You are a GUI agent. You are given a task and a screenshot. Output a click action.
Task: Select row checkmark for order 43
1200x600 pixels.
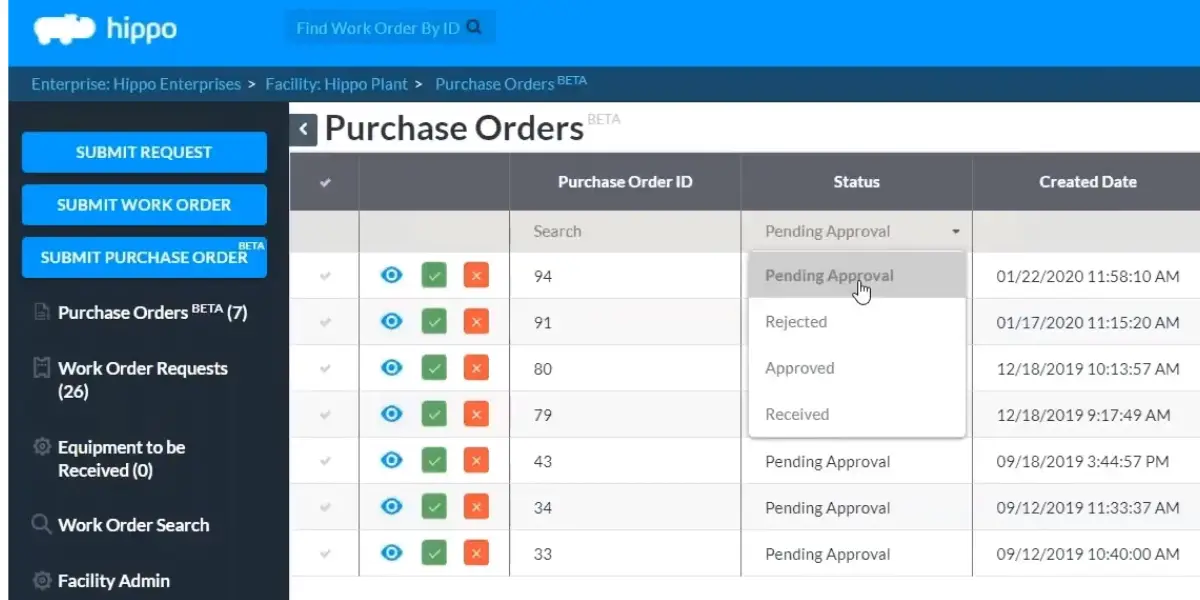[324, 461]
